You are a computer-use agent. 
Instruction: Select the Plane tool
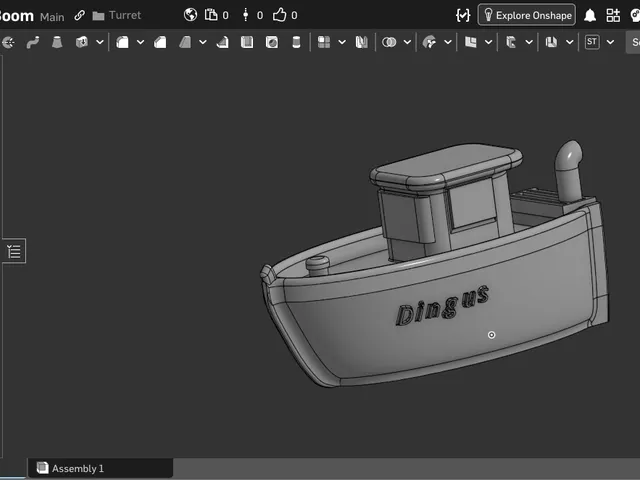pyautogui.click(x=471, y=42)
